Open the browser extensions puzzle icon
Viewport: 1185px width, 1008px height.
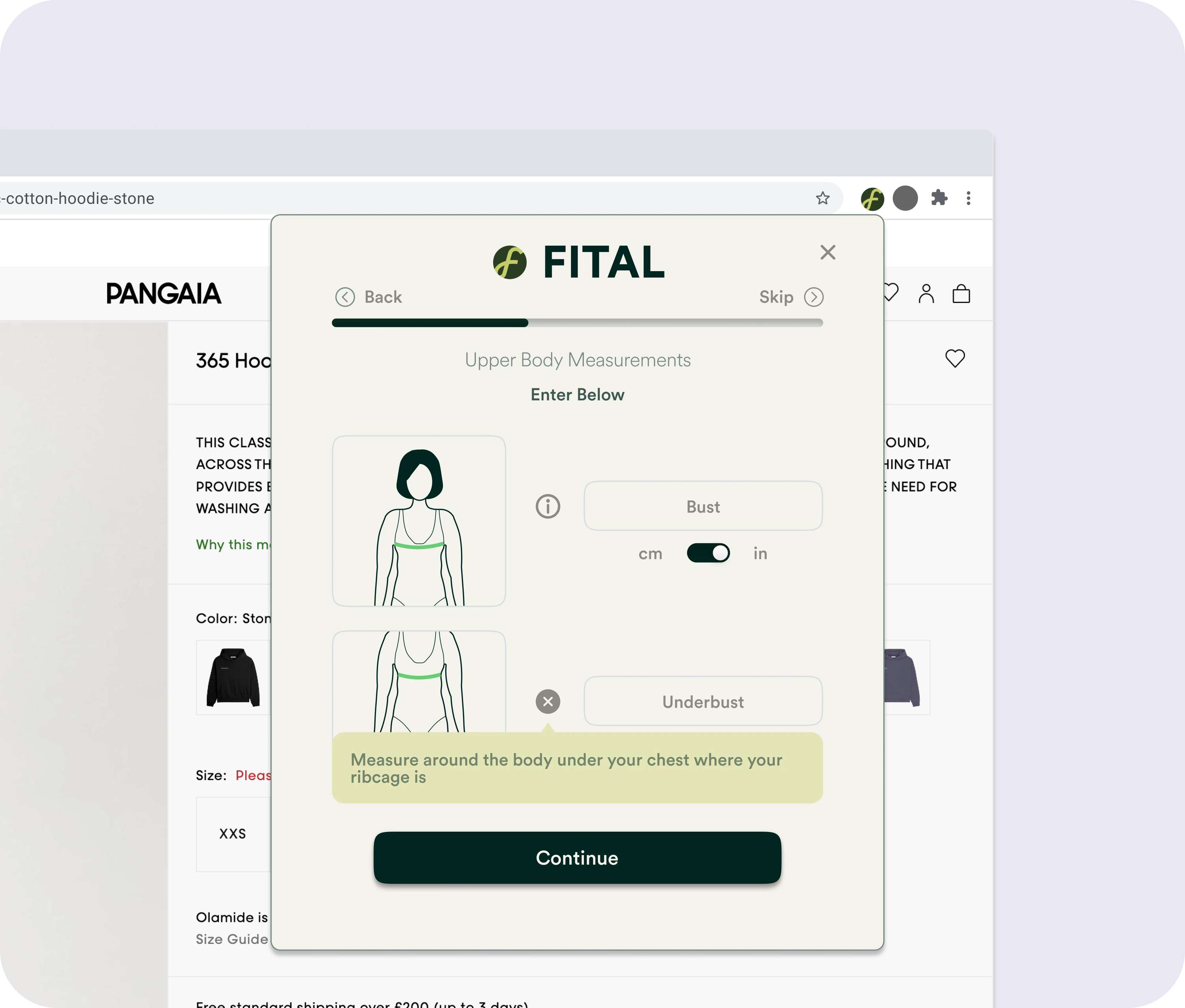tap(939, 198)
